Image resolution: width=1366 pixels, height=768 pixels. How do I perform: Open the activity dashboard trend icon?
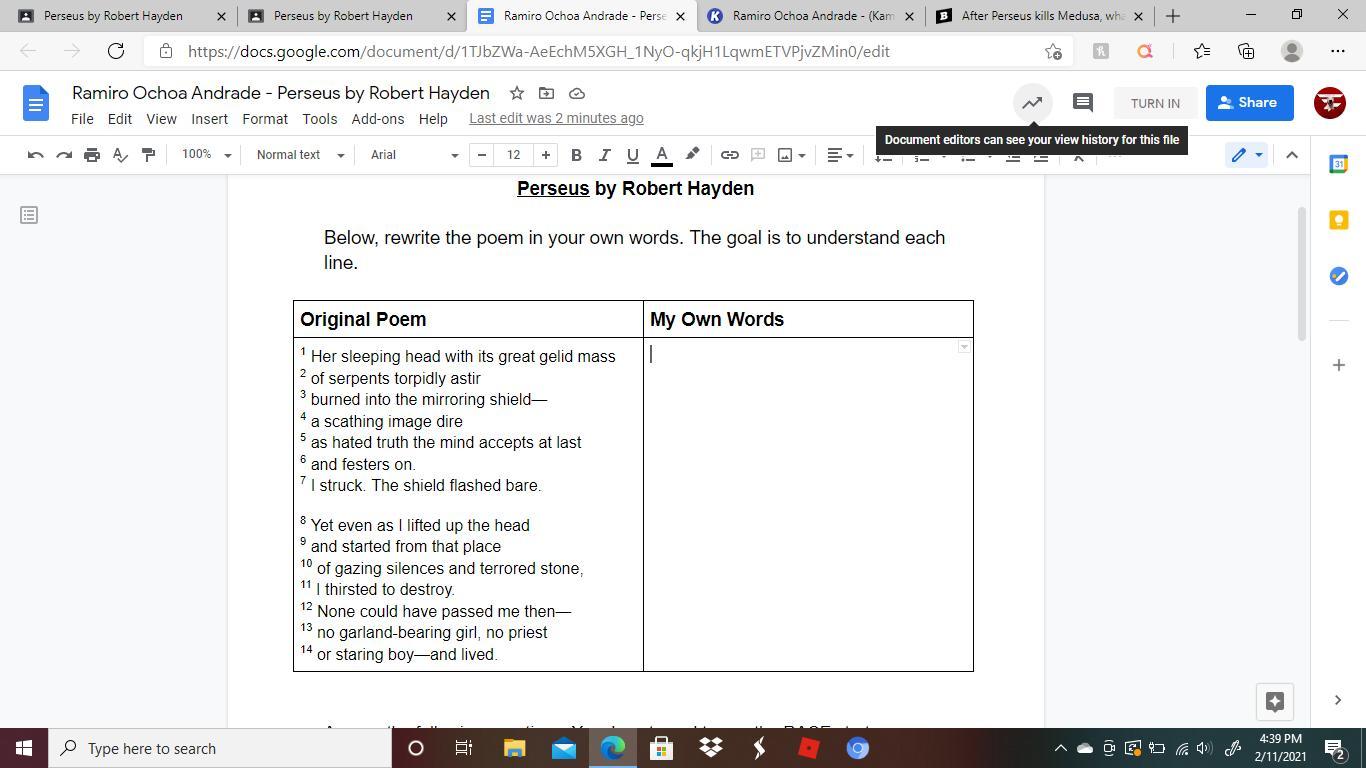(1032, 103)
